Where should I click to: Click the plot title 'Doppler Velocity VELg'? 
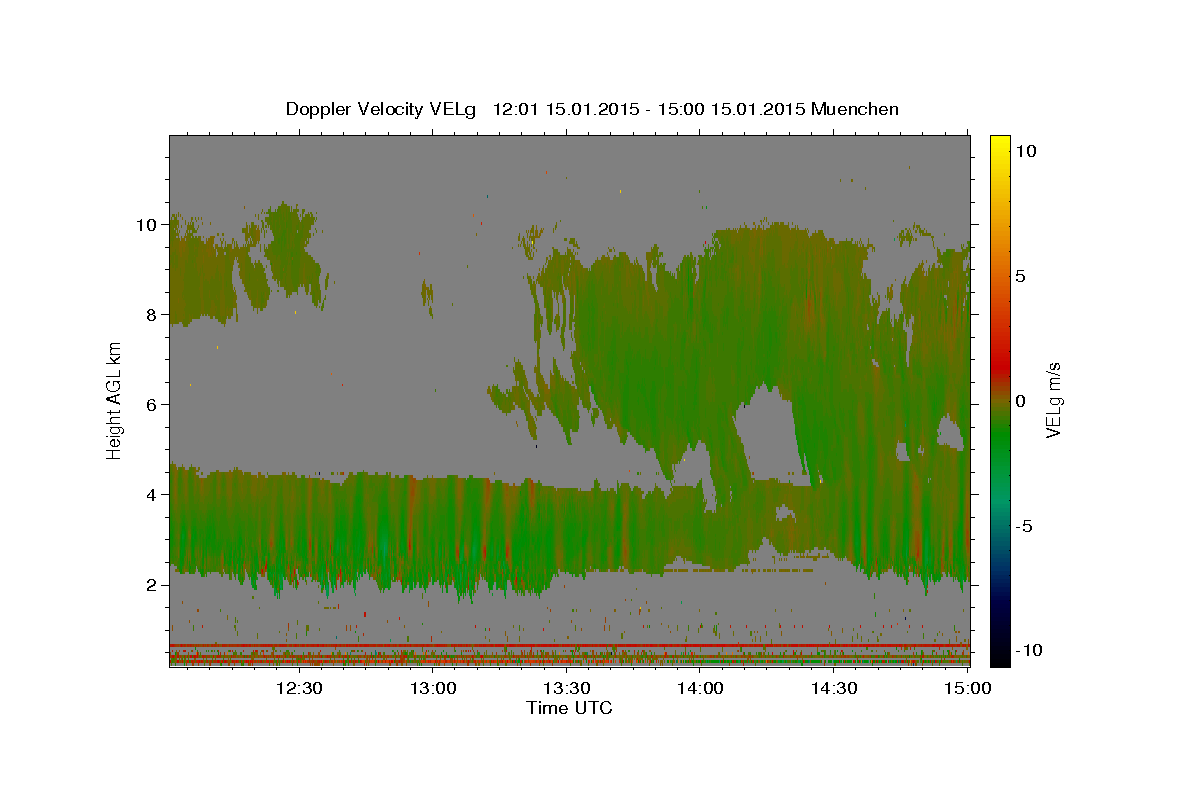(x=381, y=109)
